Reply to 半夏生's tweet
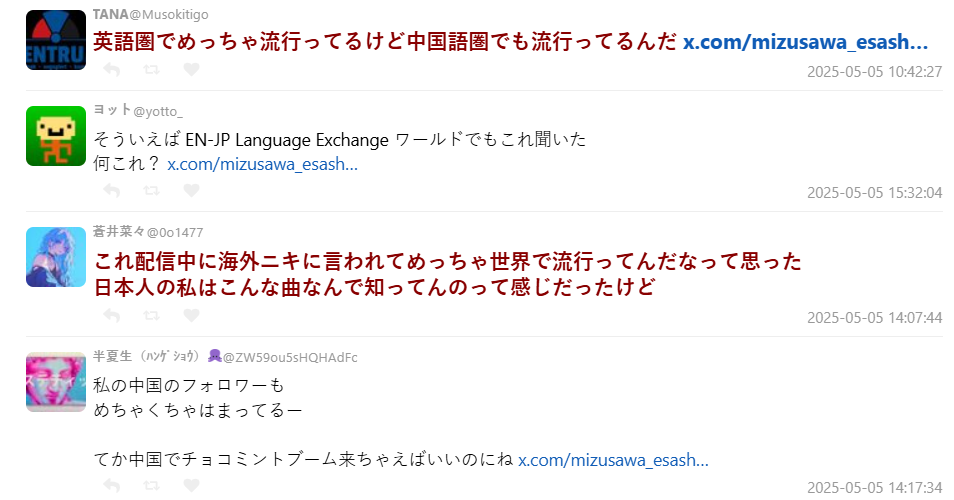 (x=112, y=486)
